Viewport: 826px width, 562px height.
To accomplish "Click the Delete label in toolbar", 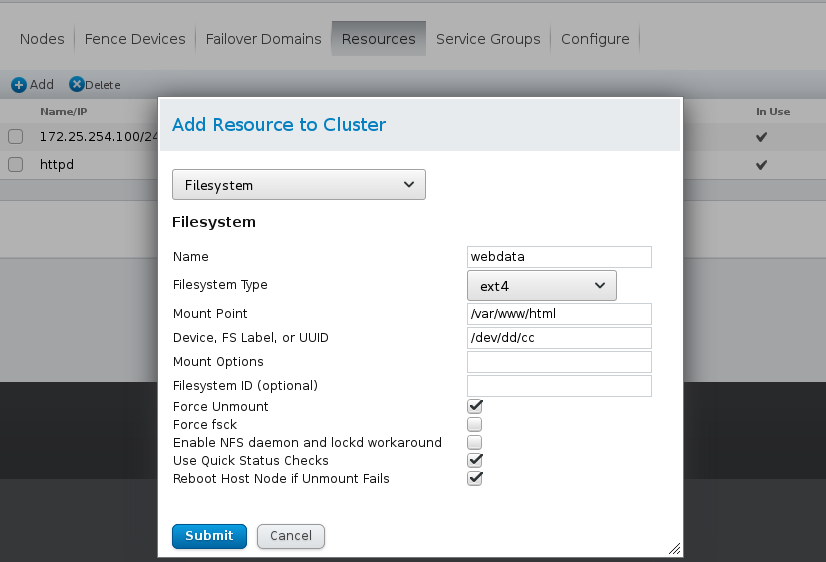I will pyautogui.click(x=103, y=85).
